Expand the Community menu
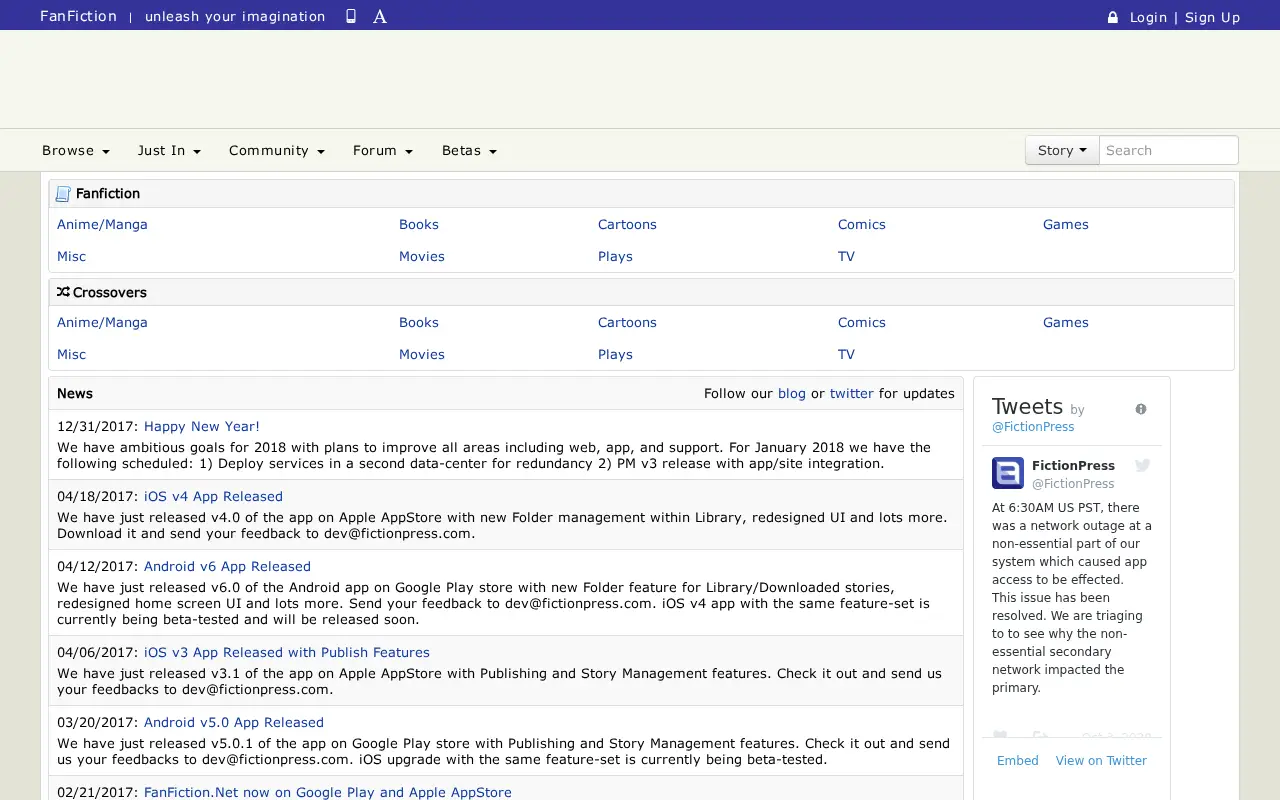Image resolution: width=1280 pixels, height=800 pixels. pyautogui.click(x=277, y=151)
